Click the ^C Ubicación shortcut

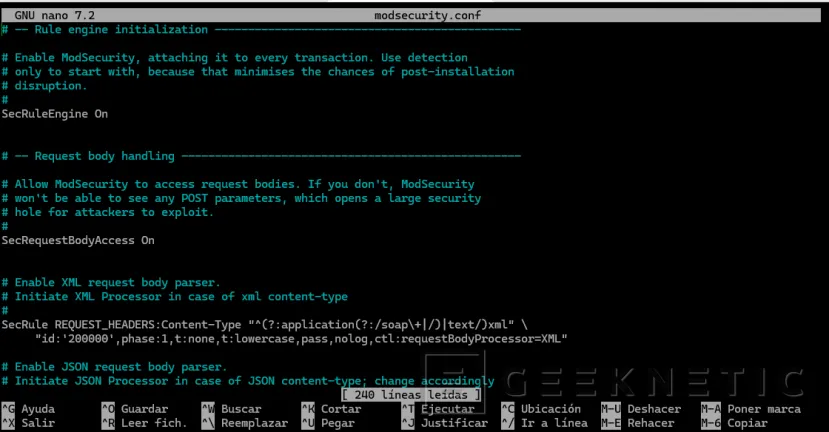541,409
